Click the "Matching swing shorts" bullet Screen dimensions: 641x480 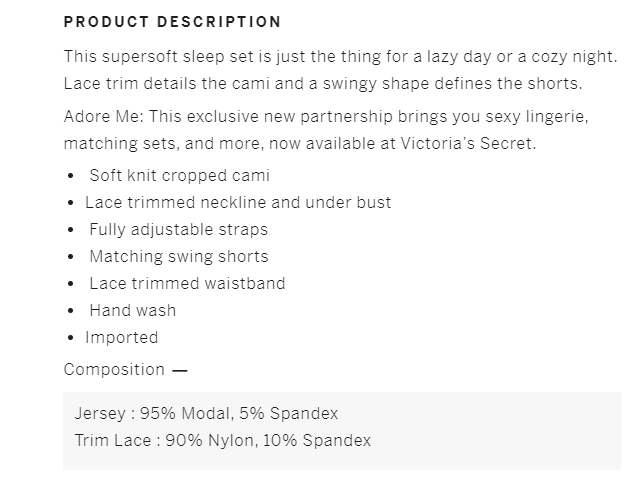click(x=178, y=256)
